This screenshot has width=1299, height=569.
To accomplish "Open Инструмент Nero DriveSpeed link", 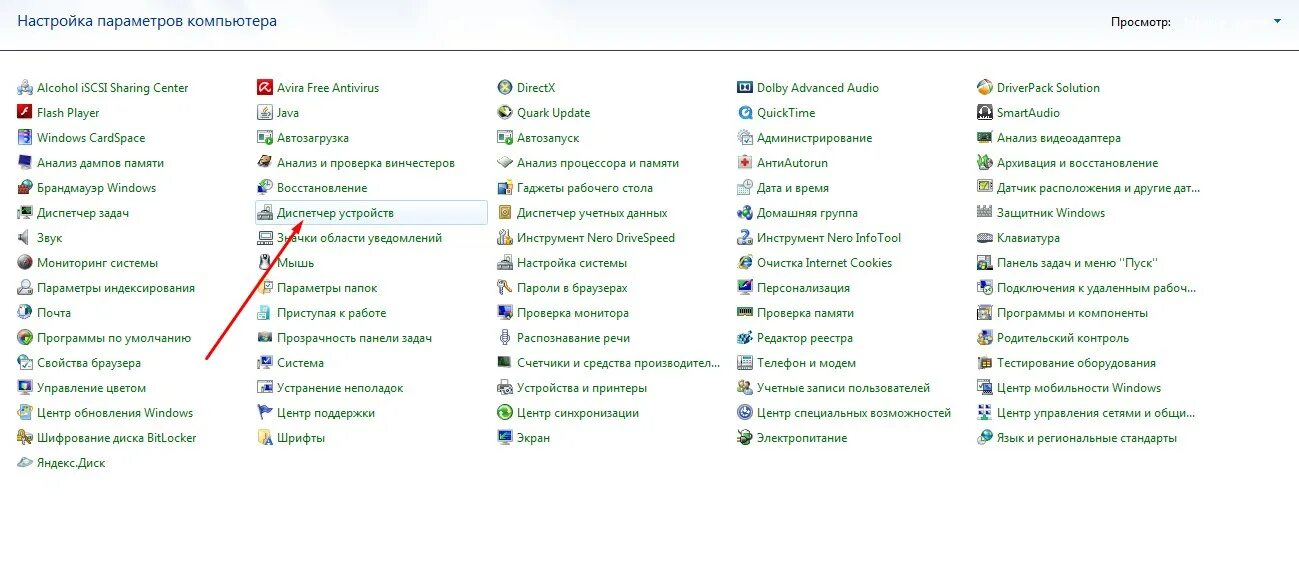I will (x=596, y=238).
